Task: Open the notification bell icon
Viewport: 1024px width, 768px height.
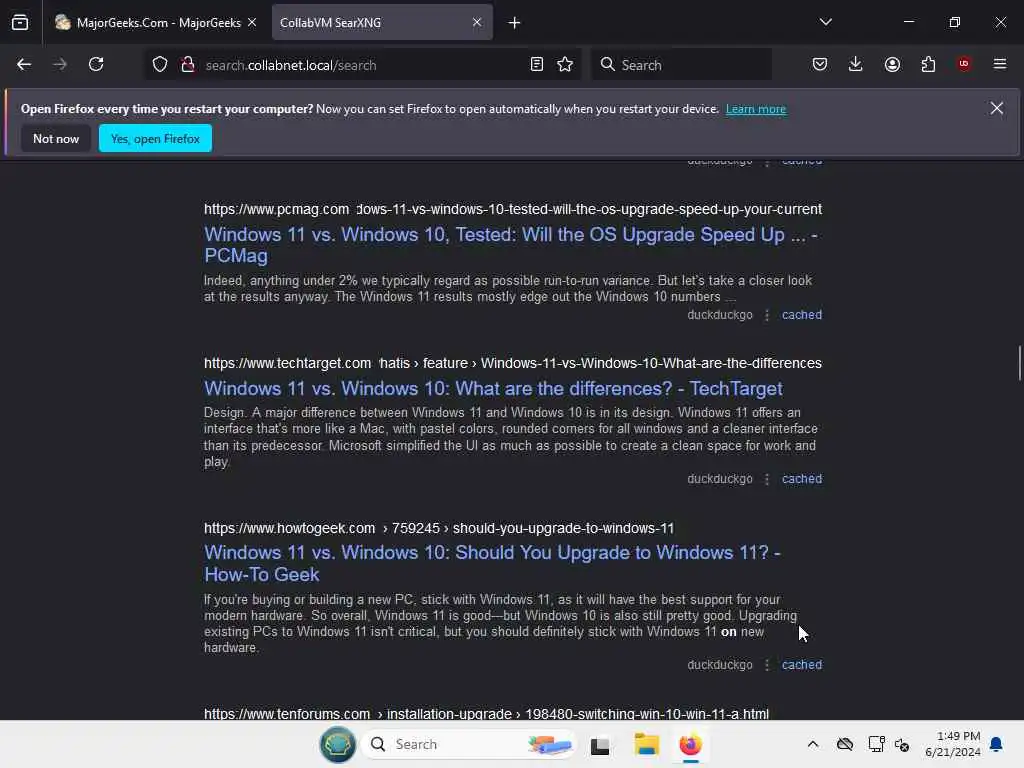Action: click(997, 744)
